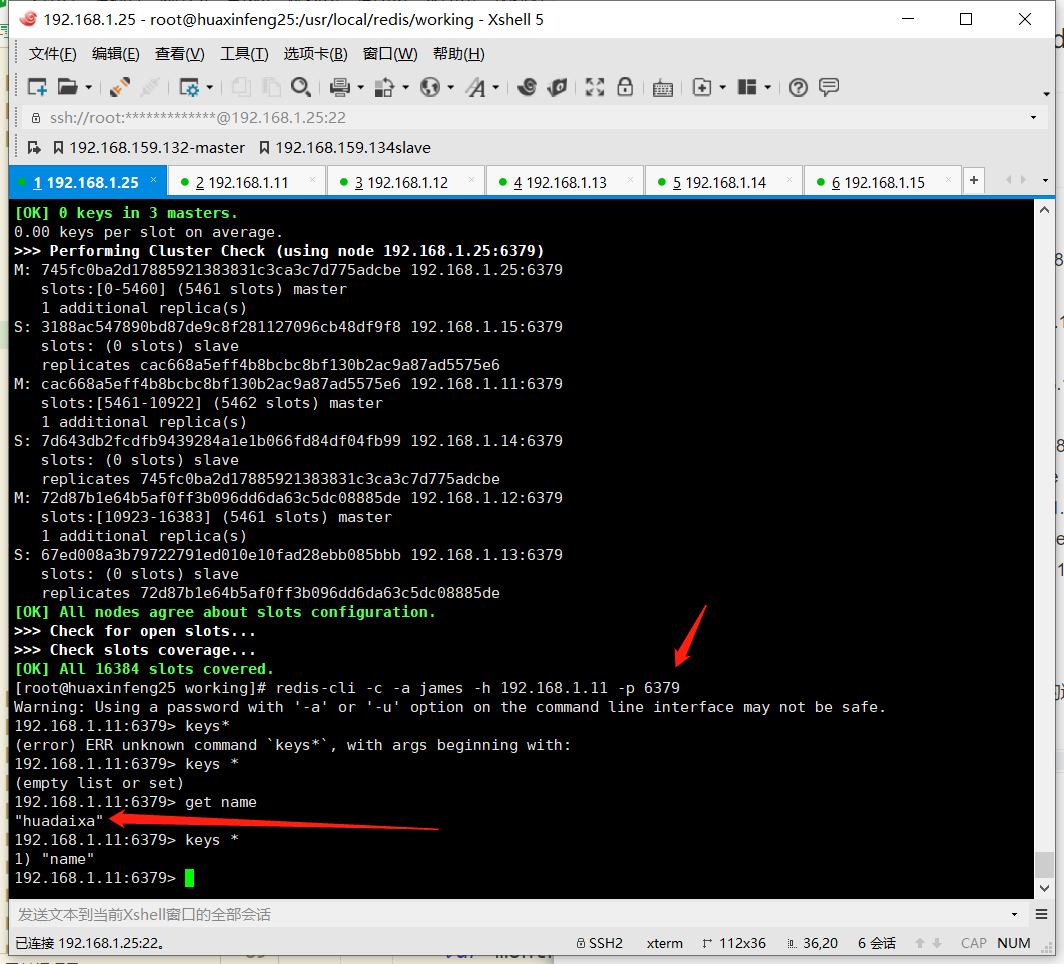Open the 窗口(W) menu
This screenshot has width=1064, height=964.
coord(390,54)
